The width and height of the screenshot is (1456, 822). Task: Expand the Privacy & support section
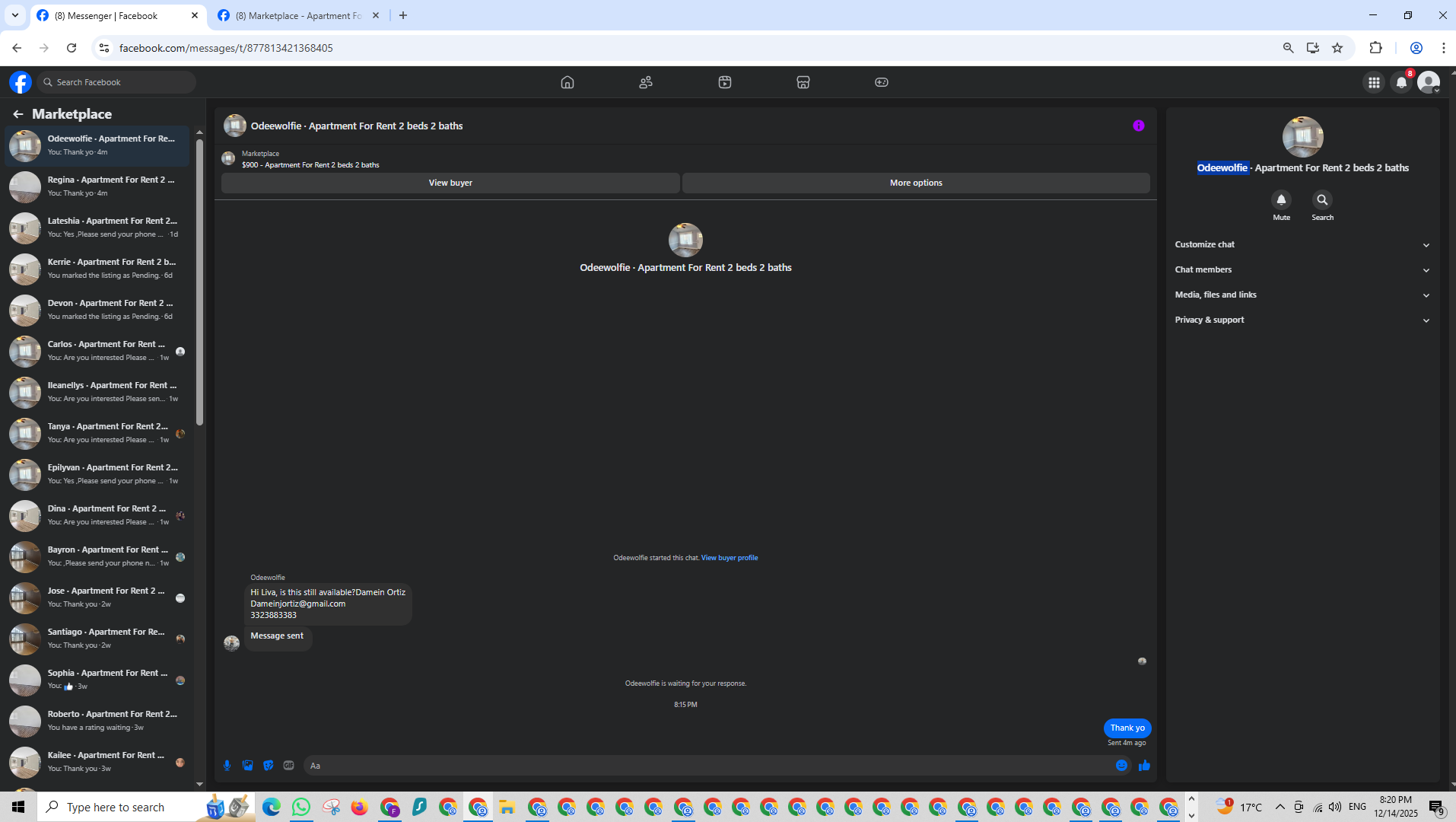click(x=1302, y=320)
